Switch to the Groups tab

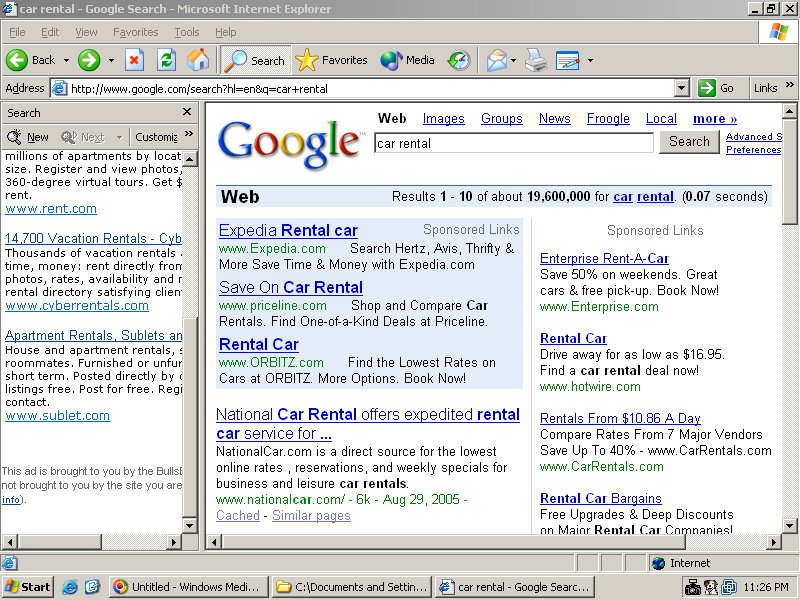click(502, 119)
